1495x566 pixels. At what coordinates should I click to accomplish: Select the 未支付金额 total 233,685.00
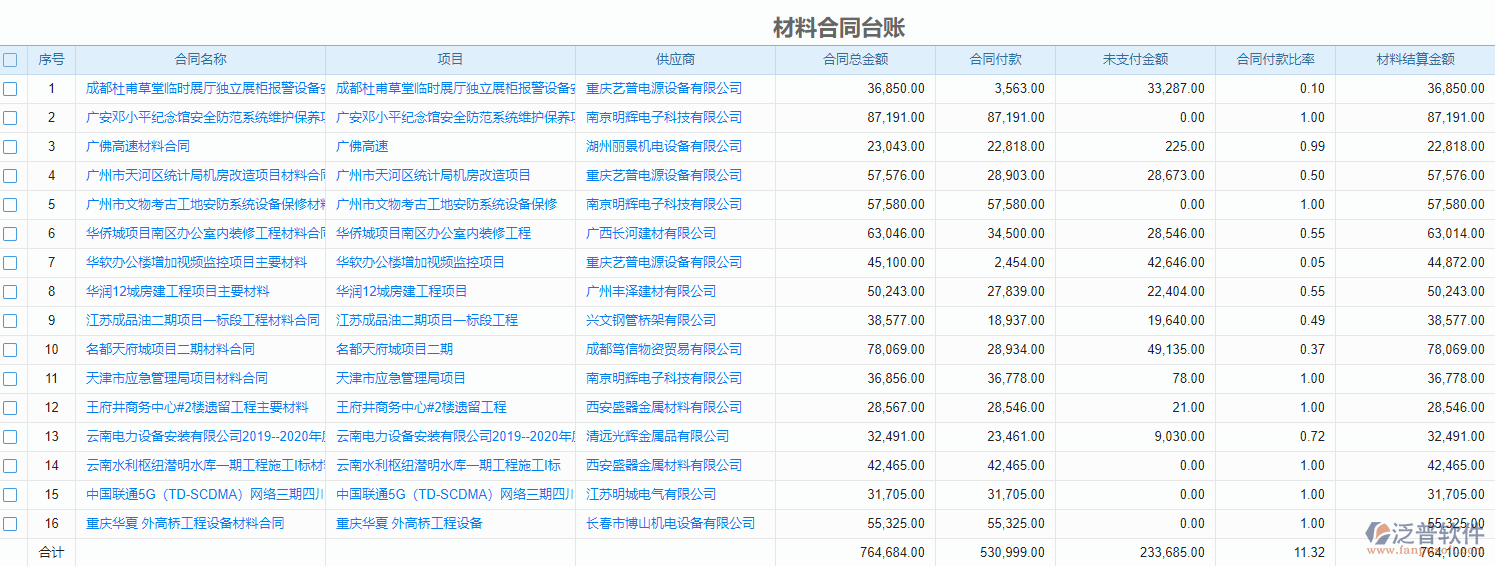pos(1172,553)
